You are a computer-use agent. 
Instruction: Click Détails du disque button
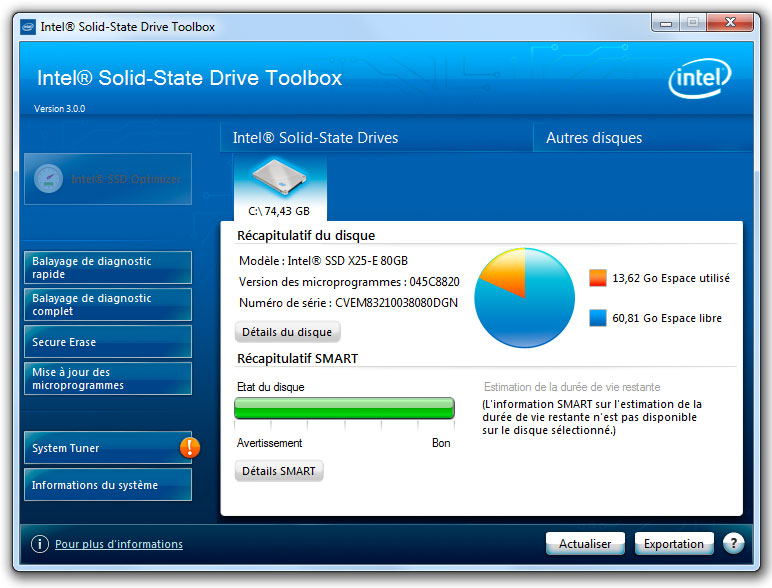(x=288, y=332)
